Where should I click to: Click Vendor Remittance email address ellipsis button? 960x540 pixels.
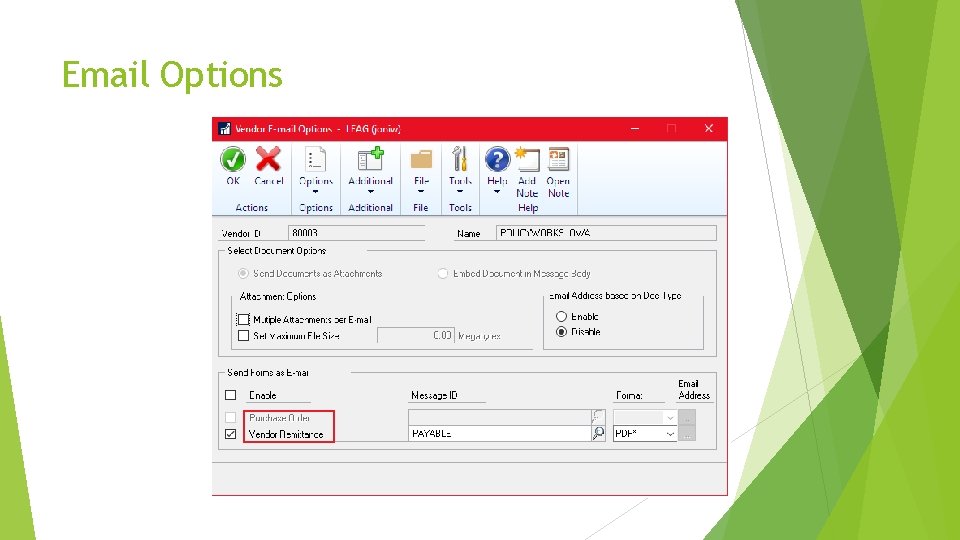click(687, 433)
